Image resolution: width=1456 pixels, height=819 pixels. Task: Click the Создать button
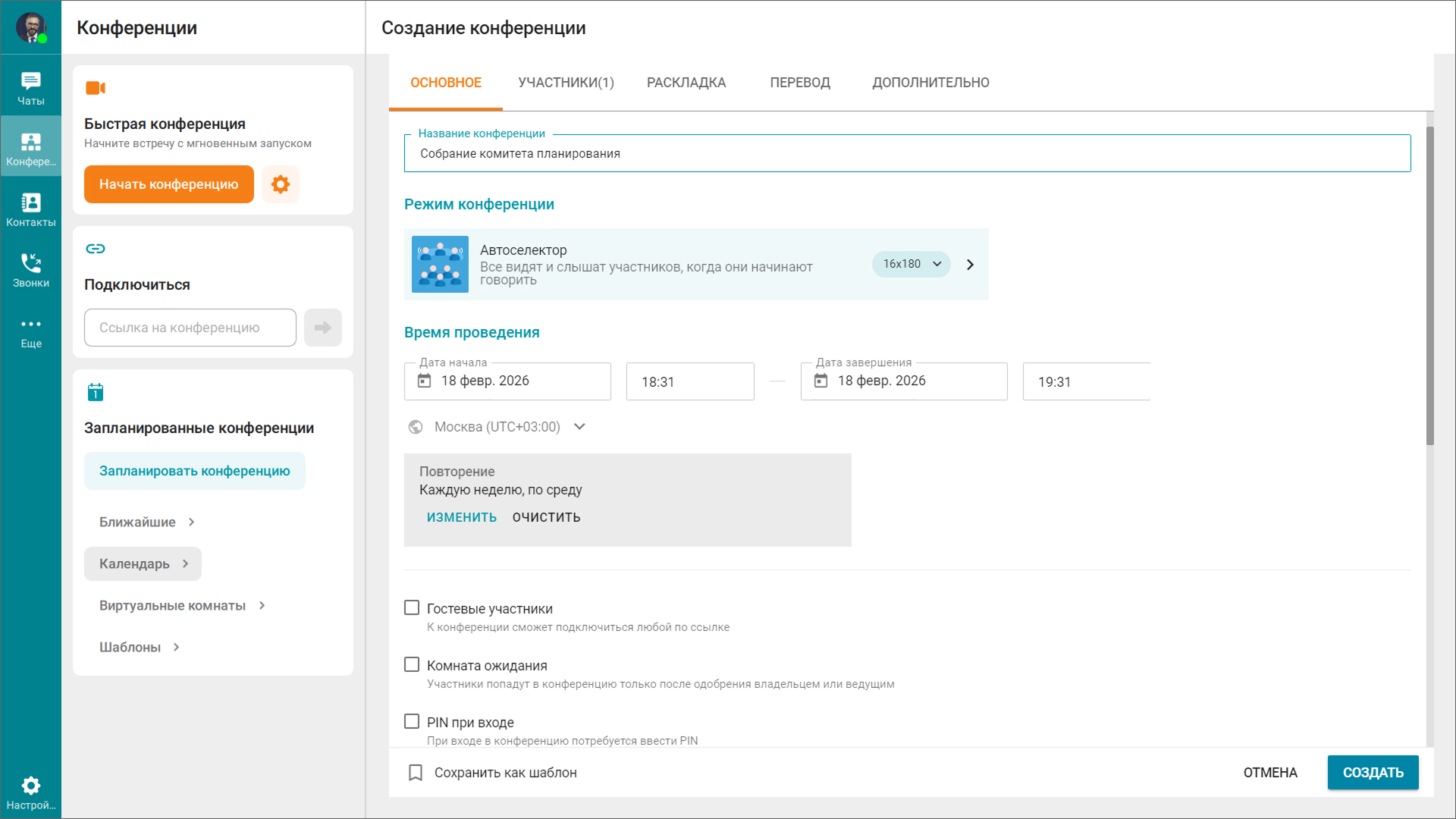(x=1373, y=773)
